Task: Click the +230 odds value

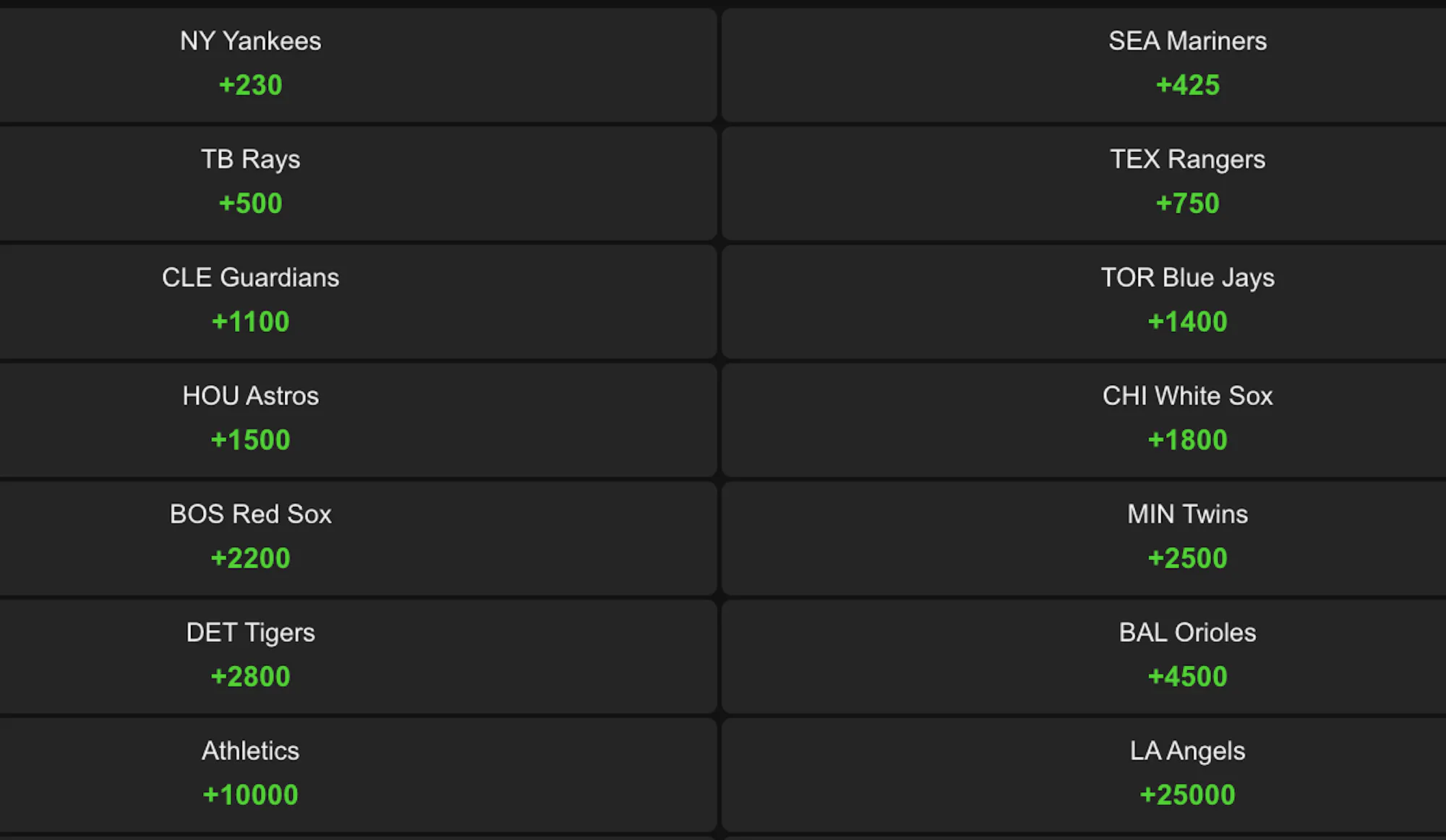Action: pos(250,85)
